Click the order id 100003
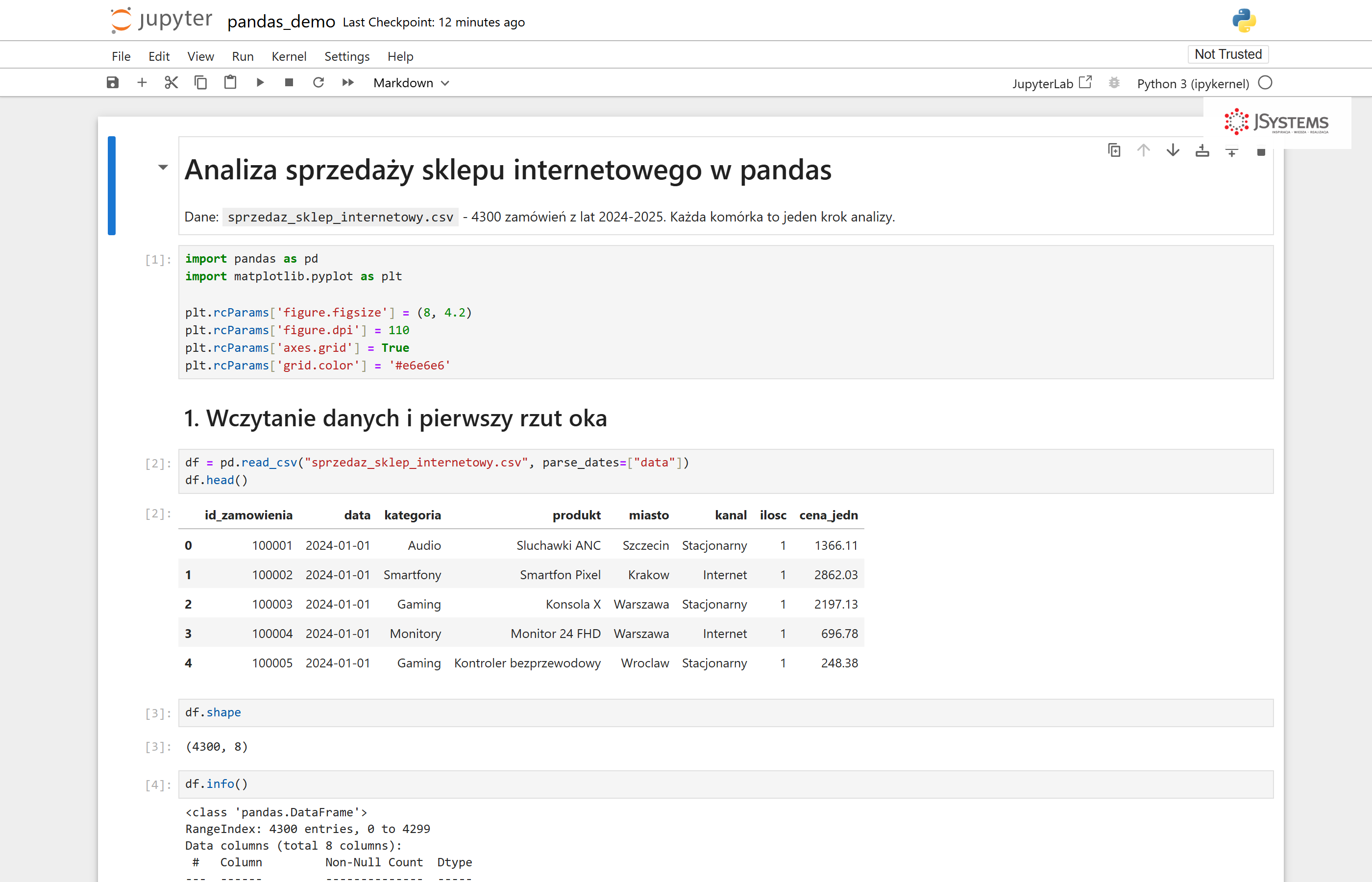Viewport: 1372px width, 882px height. coord(272,604)
